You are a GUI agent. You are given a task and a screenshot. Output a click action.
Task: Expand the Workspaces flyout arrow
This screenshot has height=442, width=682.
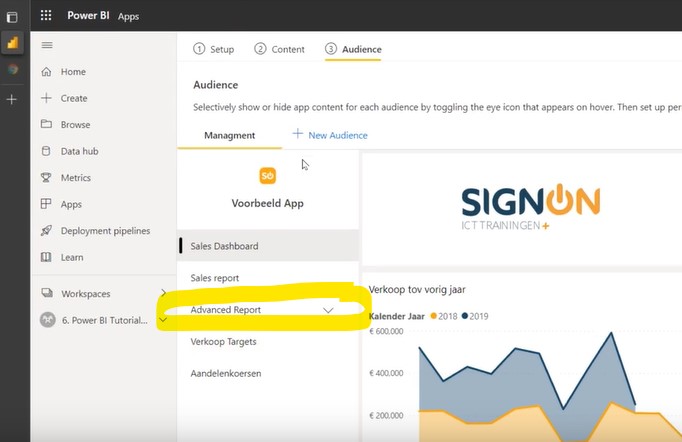pos(163,293)
